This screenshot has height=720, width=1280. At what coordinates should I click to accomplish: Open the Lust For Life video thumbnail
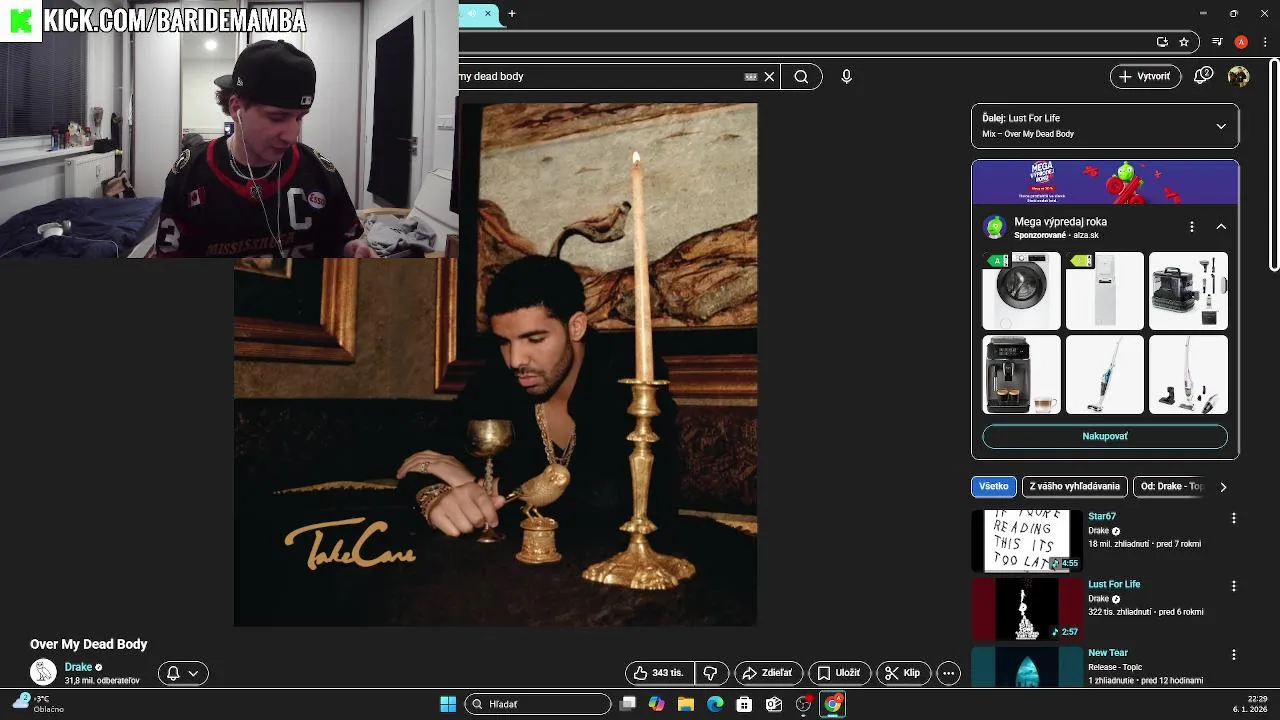(x=1027, y=609)
